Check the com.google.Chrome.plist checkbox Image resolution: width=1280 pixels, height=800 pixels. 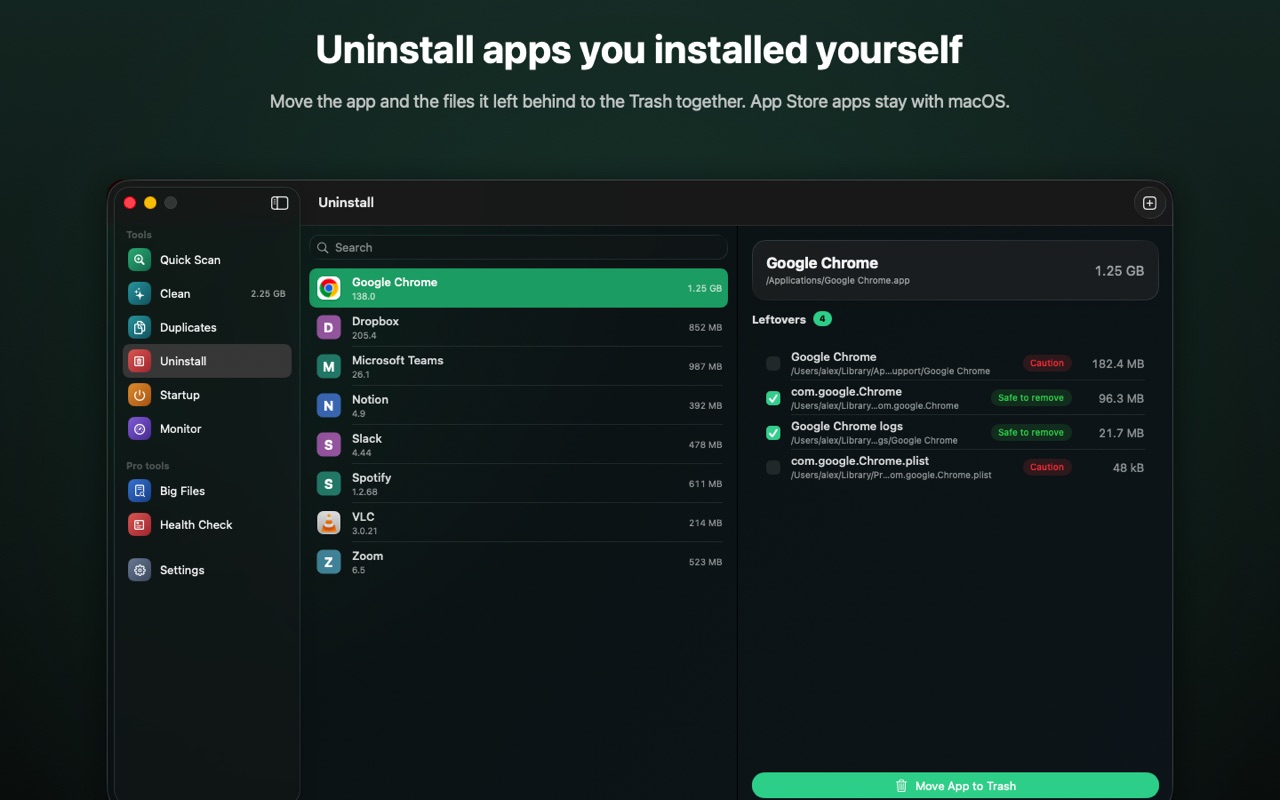[x=773, y=467]
